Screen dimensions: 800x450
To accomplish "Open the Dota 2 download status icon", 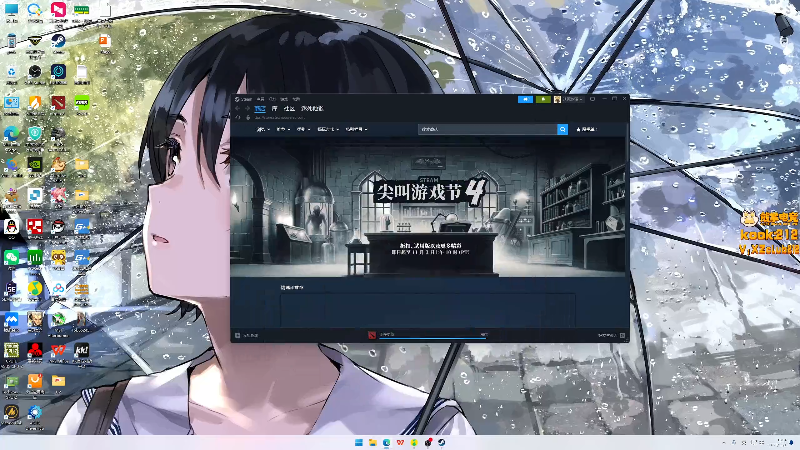I will [372, 335].
